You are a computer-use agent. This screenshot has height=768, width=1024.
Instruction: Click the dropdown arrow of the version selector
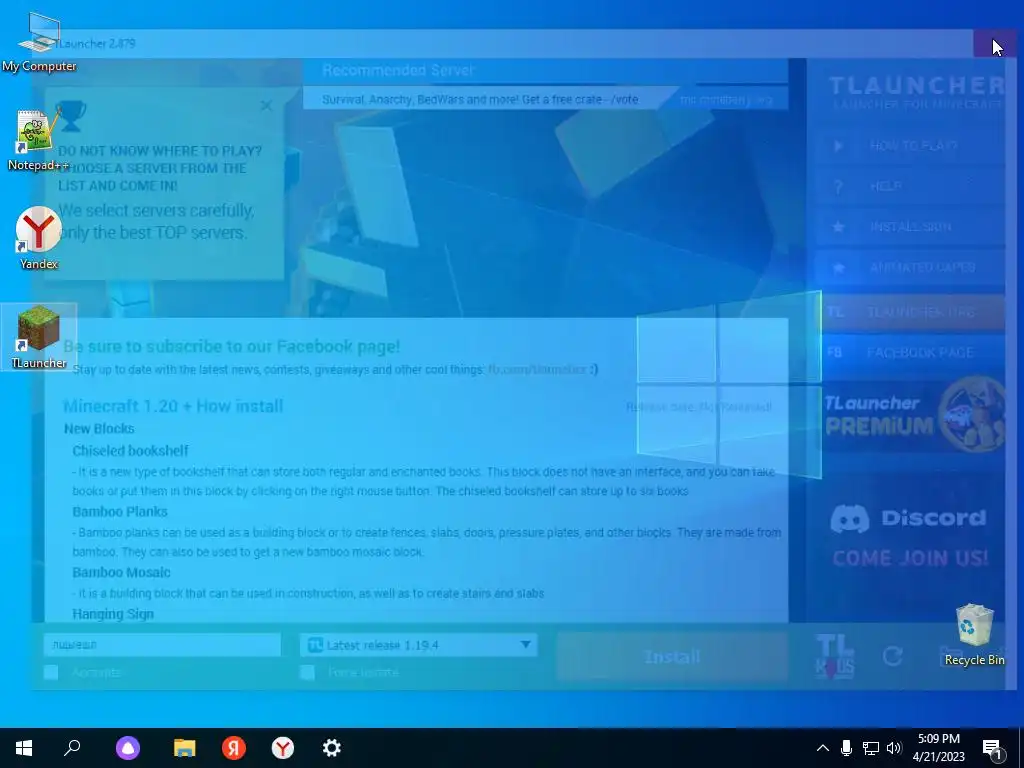(525, 645)
